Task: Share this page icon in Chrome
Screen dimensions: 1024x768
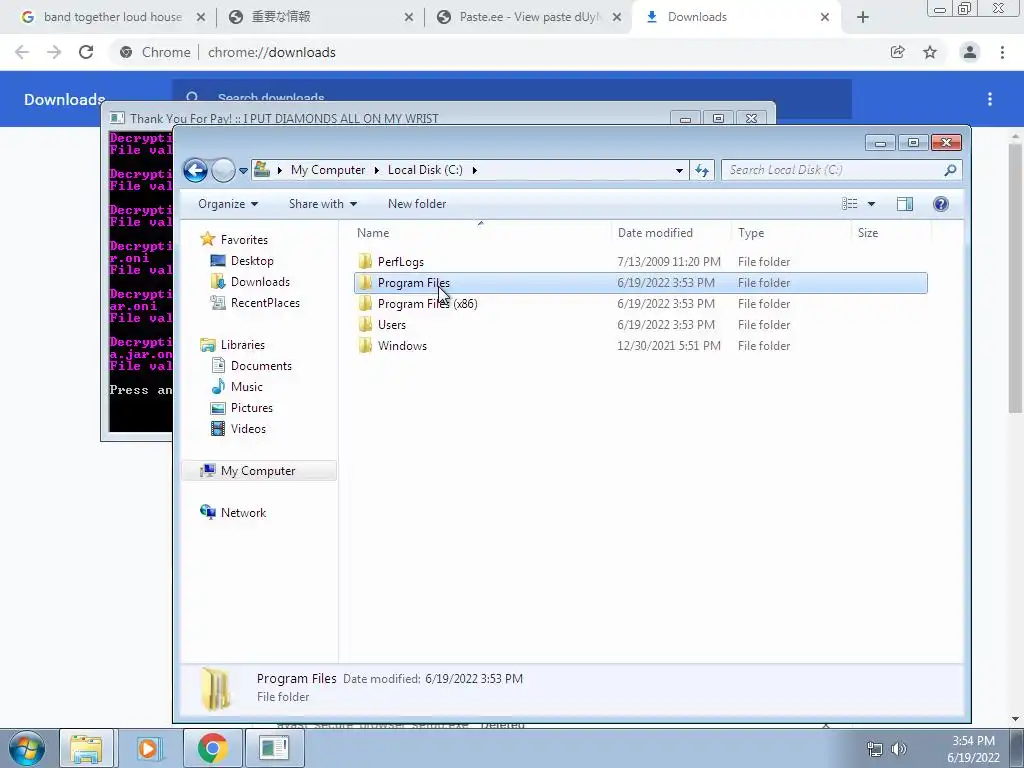Action: tap(898, 52)
